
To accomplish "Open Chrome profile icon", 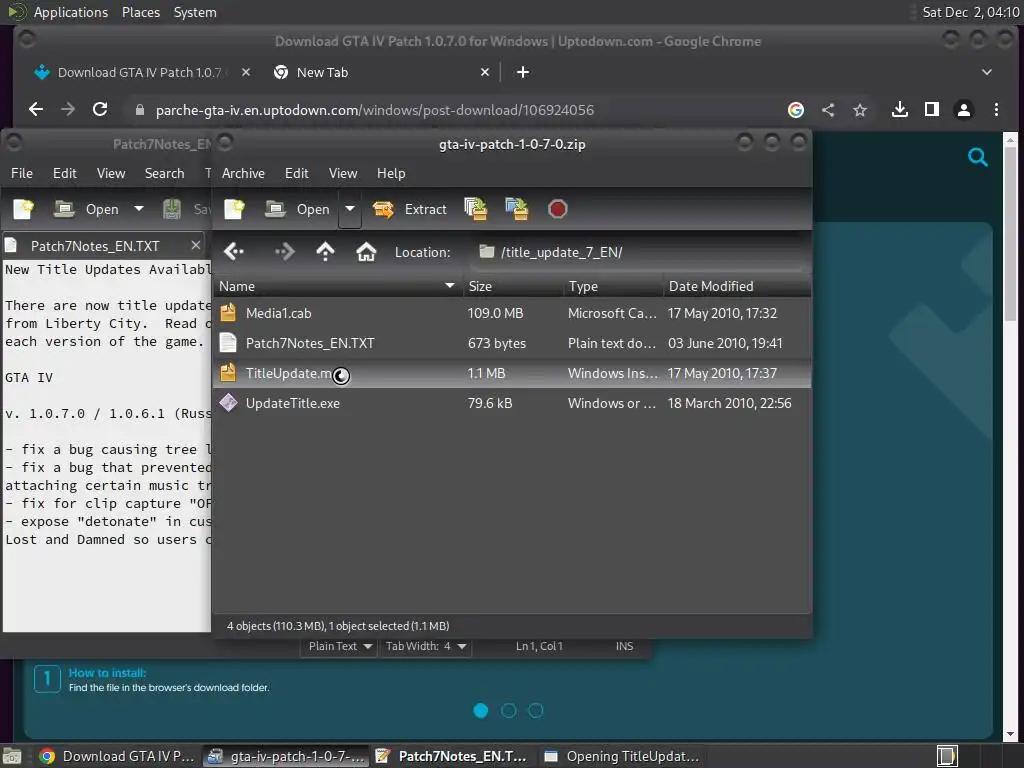I will click(x=963, y=110).
